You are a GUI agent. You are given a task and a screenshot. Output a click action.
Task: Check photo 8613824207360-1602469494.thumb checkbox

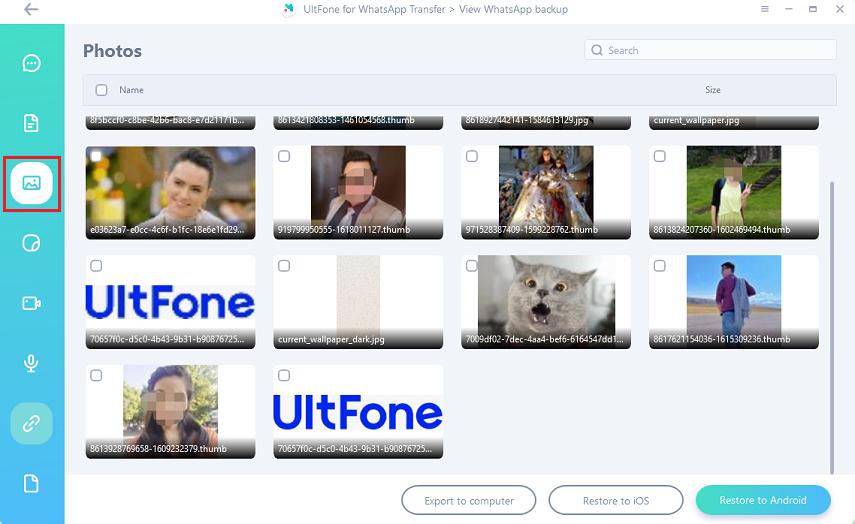click(659, 156)
